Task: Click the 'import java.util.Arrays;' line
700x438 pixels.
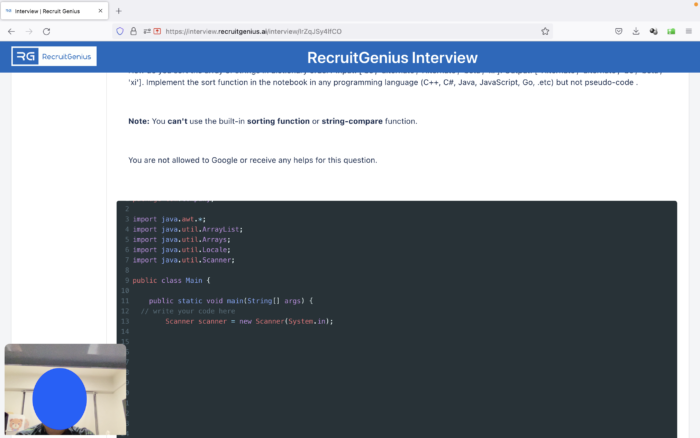Action: coord(181,240)
